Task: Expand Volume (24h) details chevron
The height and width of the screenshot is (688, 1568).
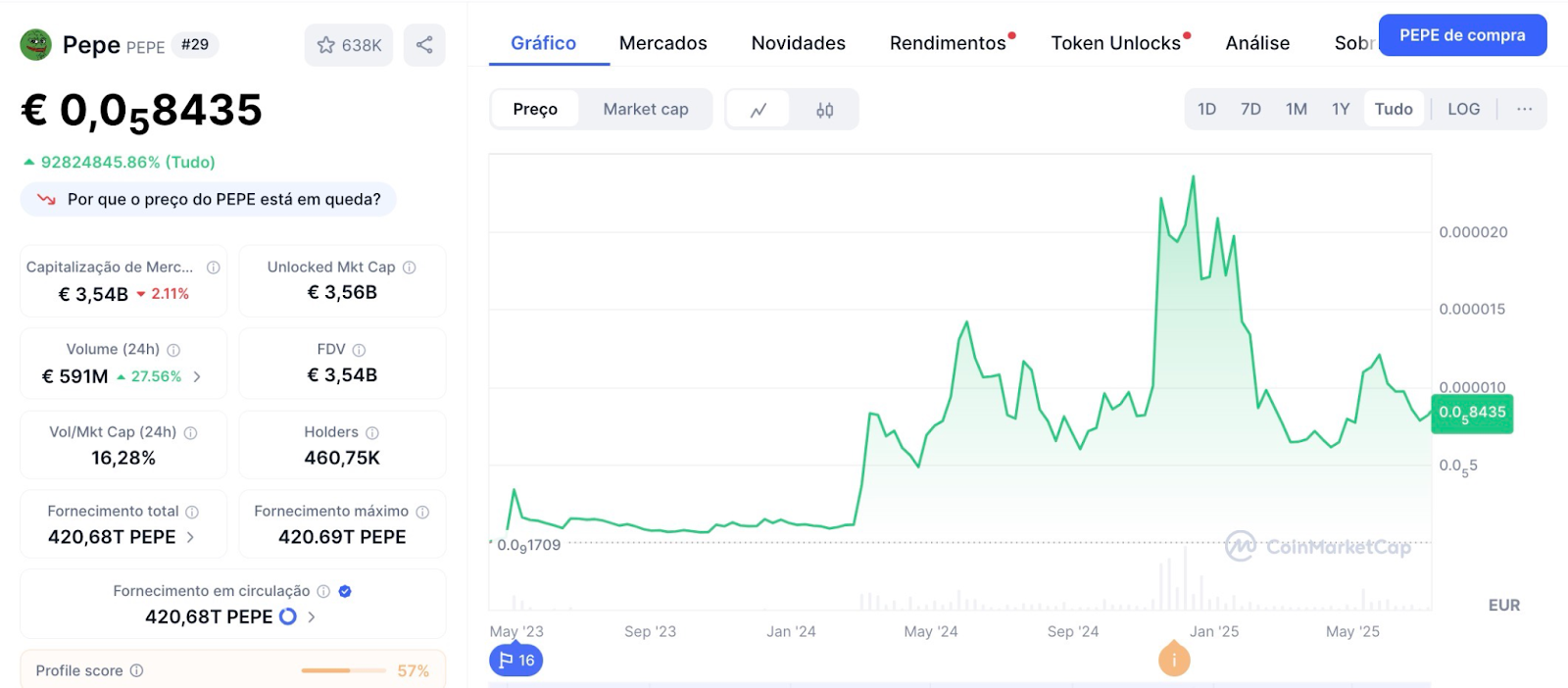Action: tap(197, 376)
